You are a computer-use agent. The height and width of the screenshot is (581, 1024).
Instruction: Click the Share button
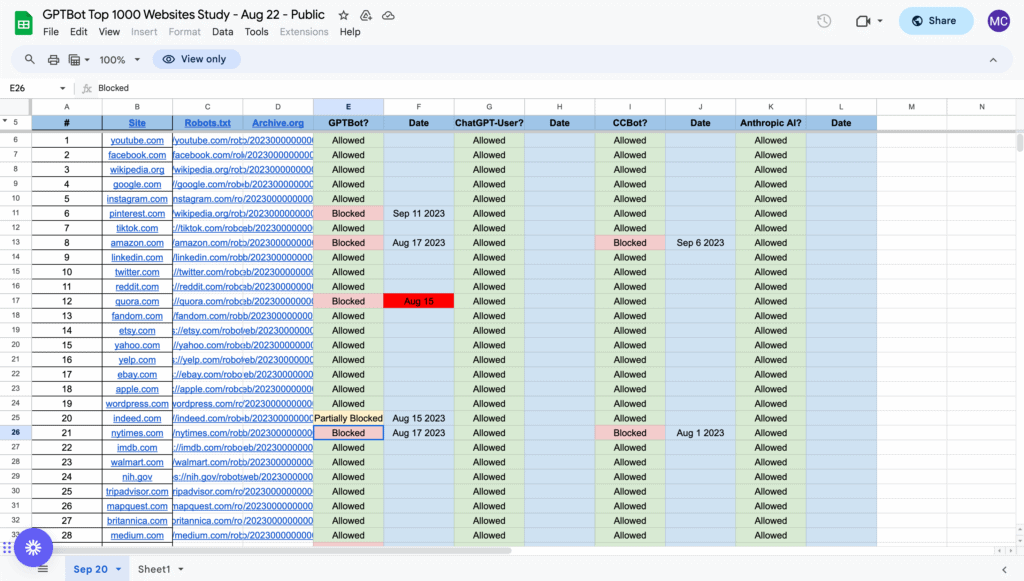click(936, 21)
